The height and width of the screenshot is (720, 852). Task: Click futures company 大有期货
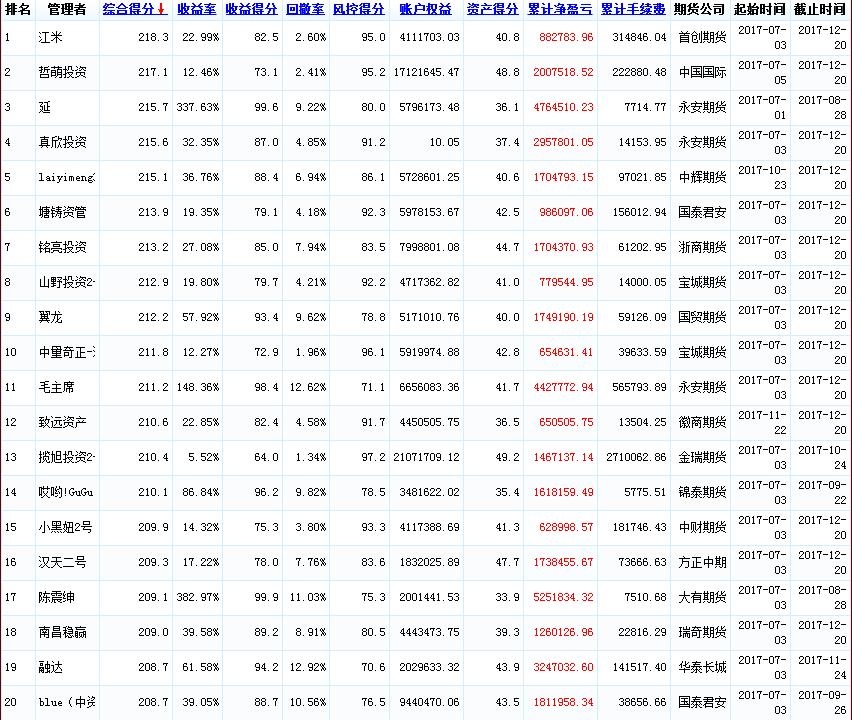[702, 597]
